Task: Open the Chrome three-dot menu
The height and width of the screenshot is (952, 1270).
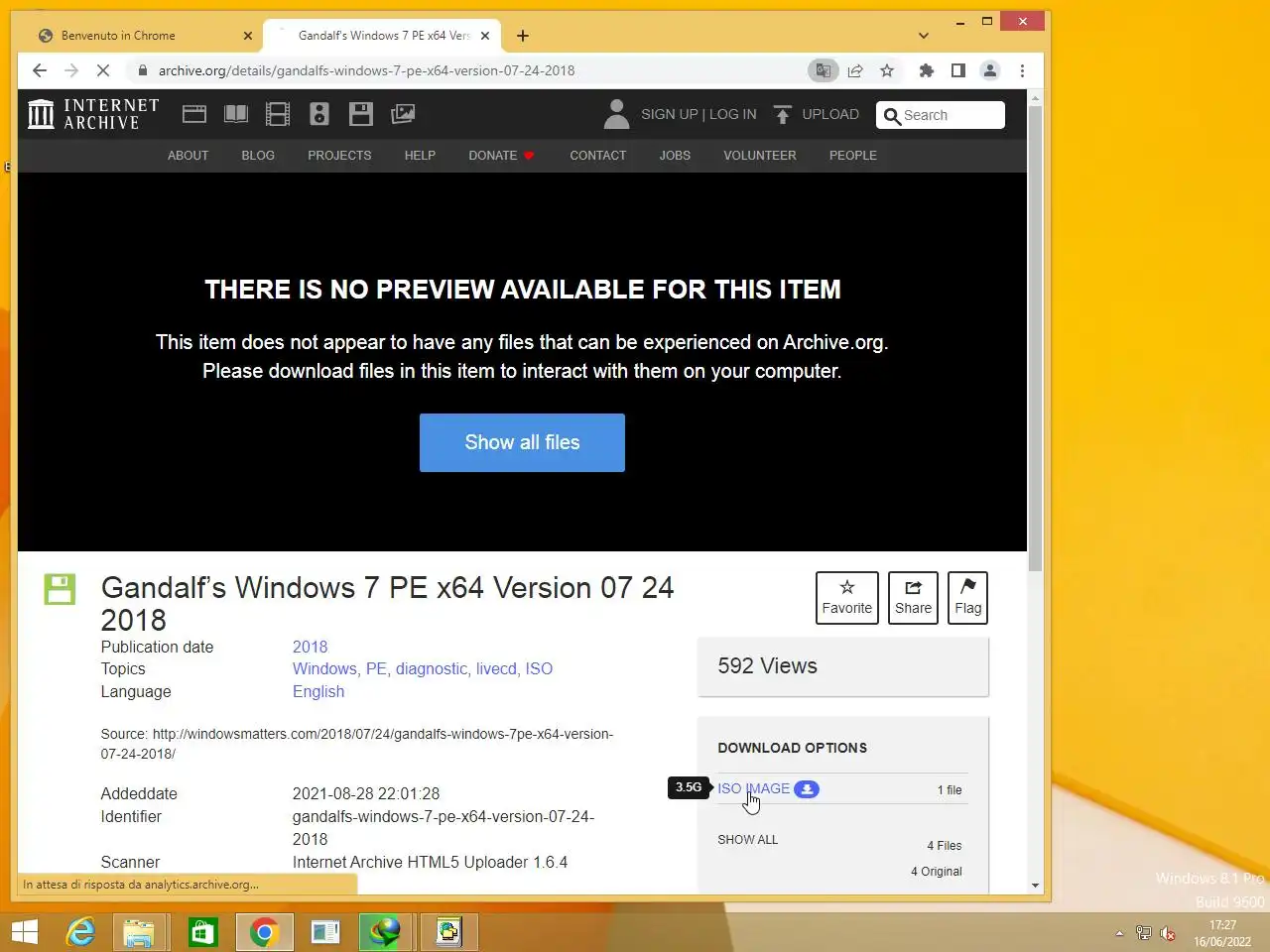Action: (x=1022, y=70)
